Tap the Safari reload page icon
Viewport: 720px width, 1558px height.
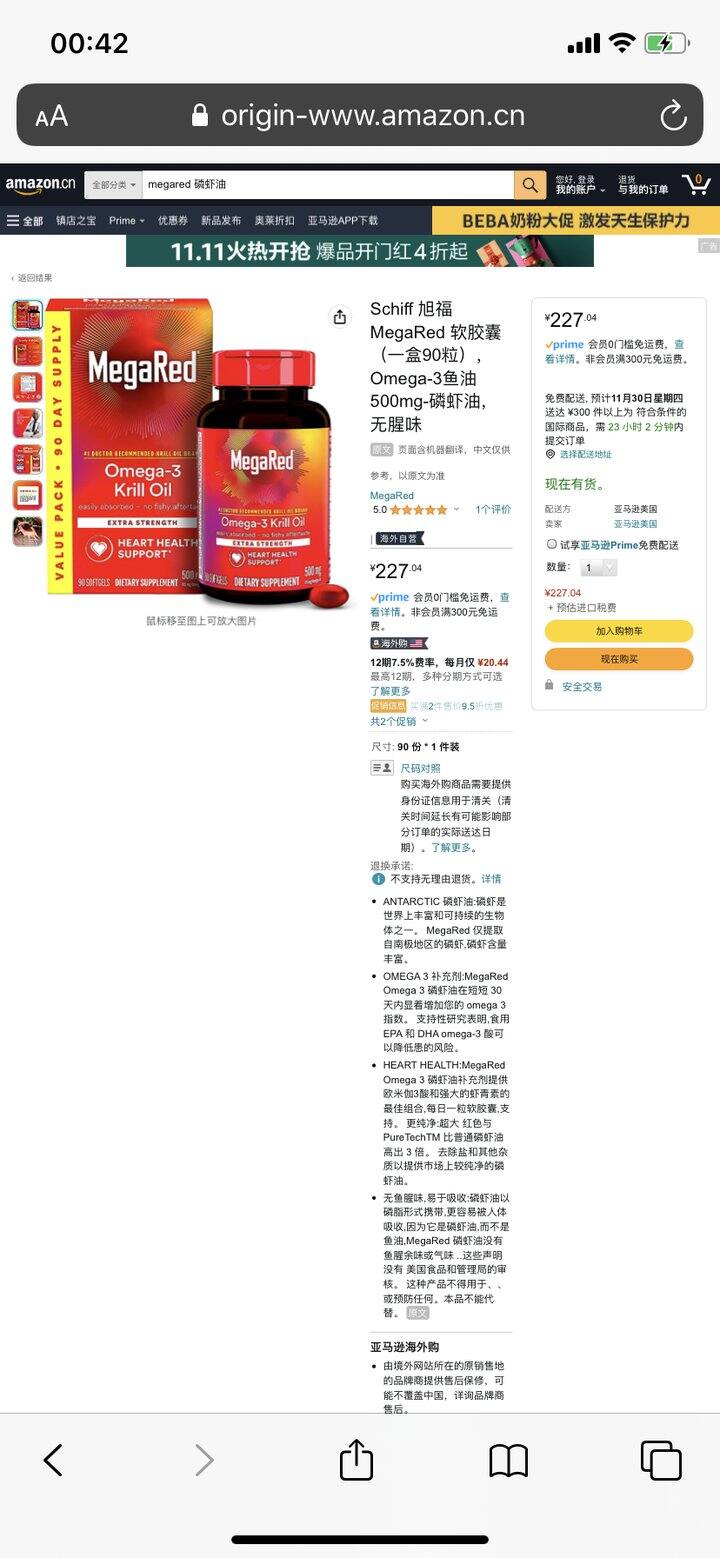coord(673,116)
